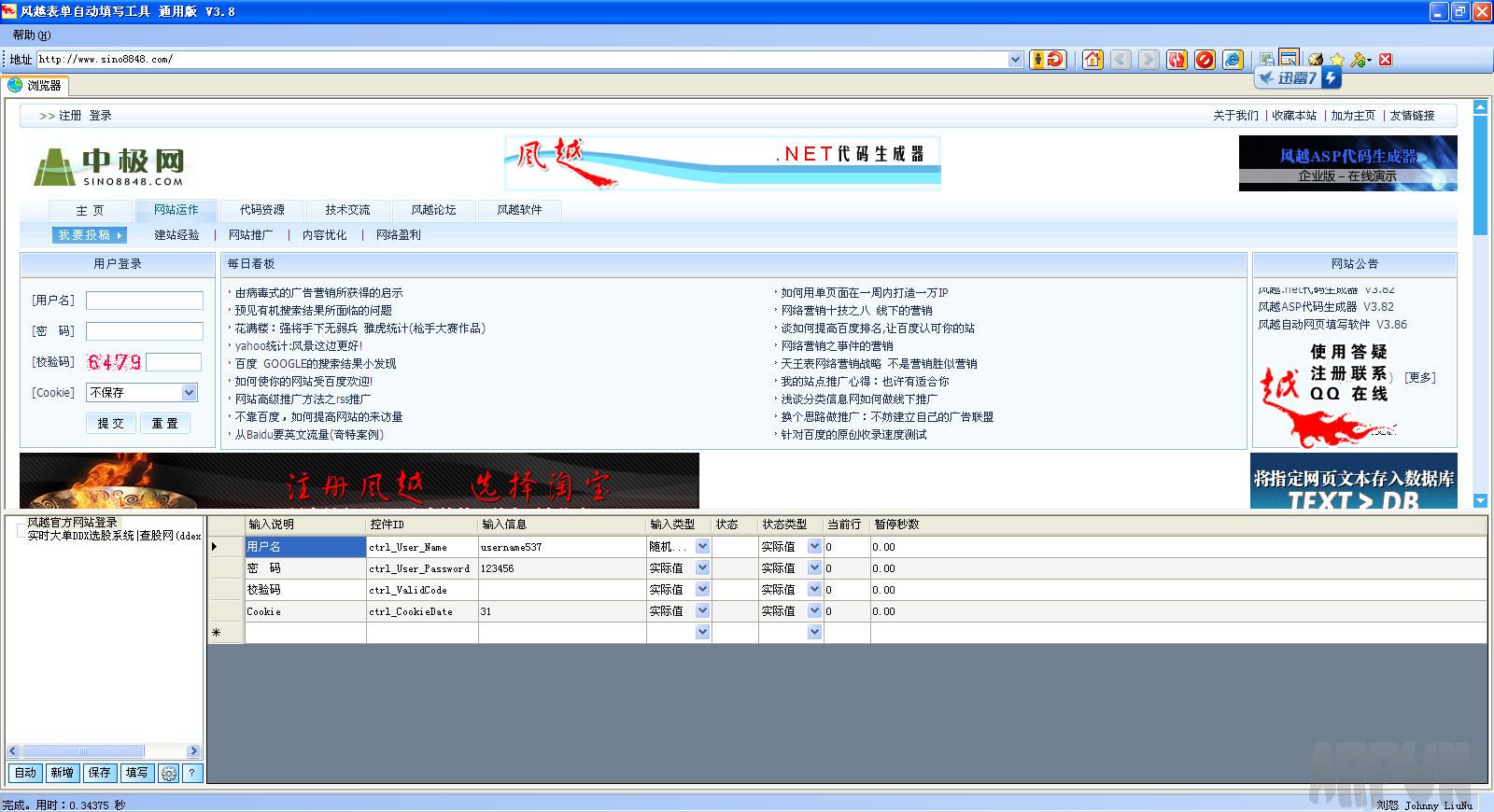Click the browser forward arrow

pos(1149,60)
